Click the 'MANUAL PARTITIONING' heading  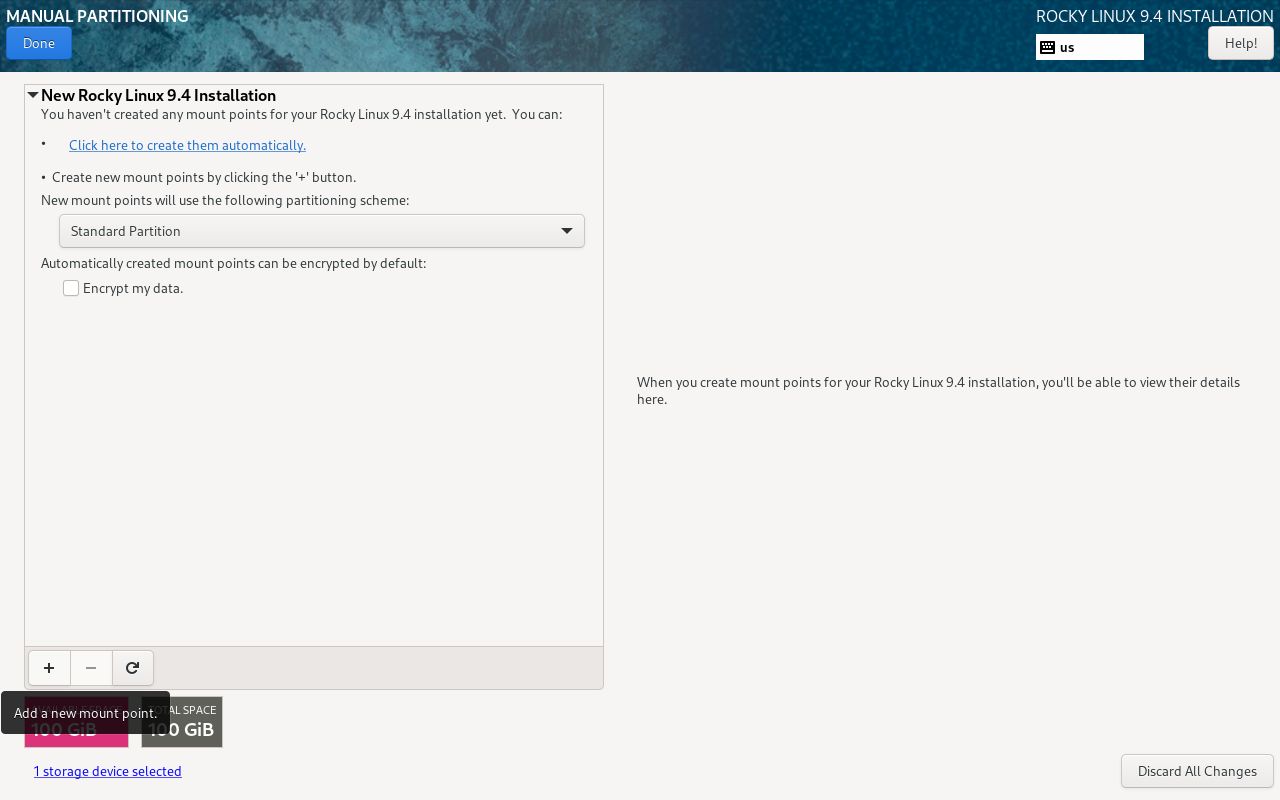pos(97,16)
